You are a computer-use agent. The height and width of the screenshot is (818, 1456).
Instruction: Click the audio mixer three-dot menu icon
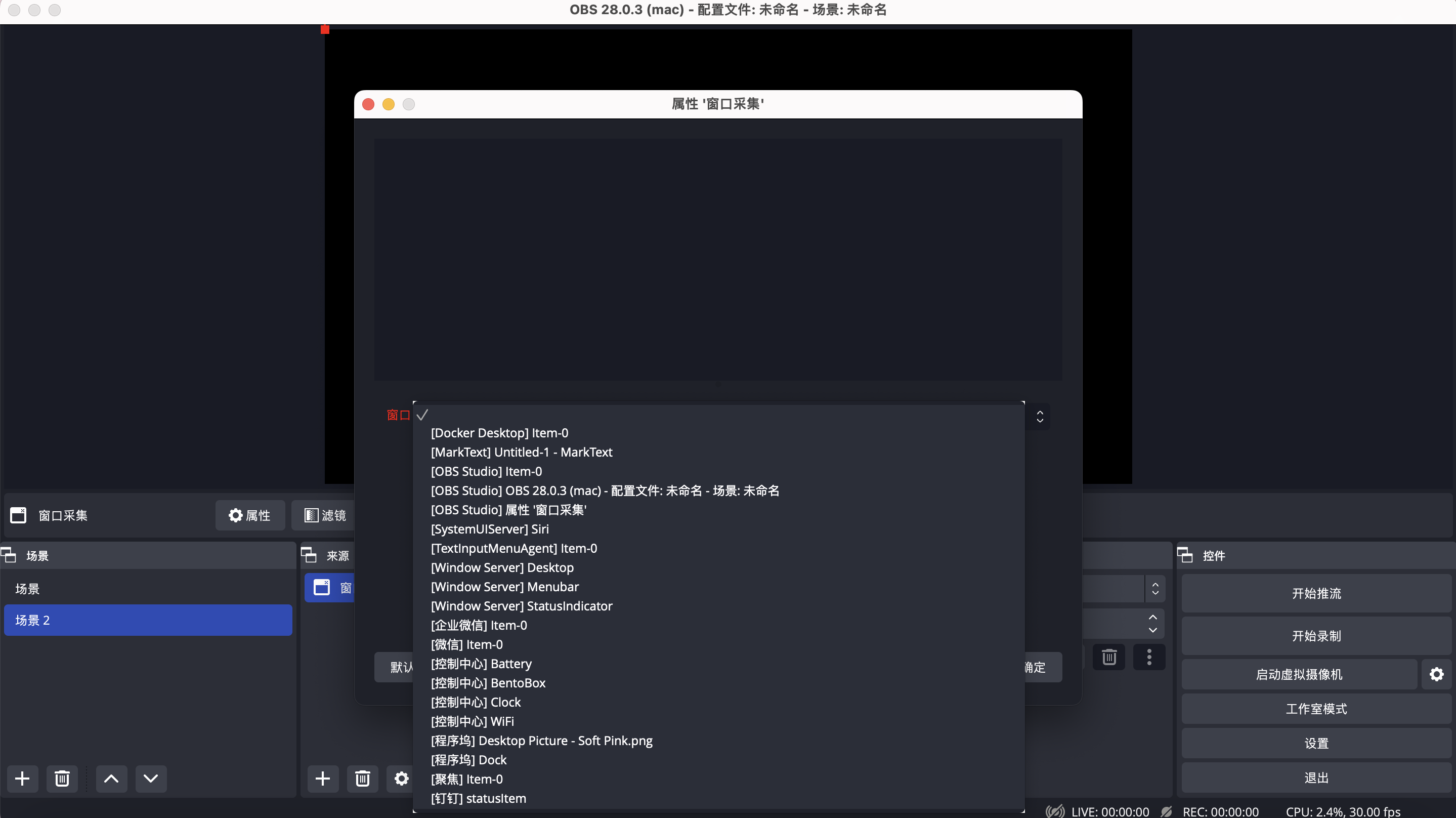pos(1149,657)
